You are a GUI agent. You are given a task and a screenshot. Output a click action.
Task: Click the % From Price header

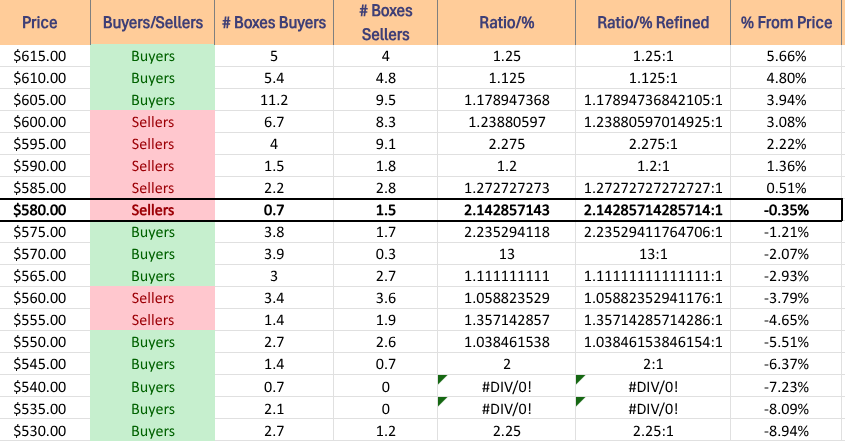click(x=787, y=22)
